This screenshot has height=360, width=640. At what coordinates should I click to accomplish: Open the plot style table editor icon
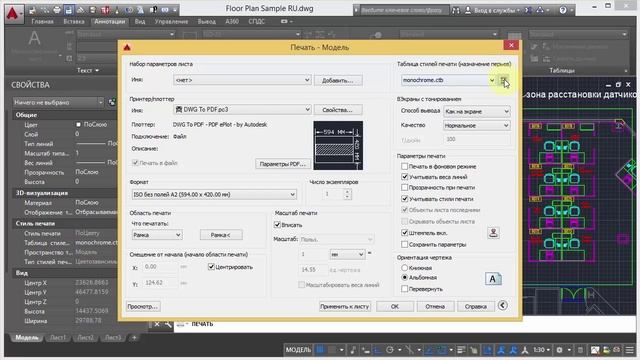coord(504,80)
